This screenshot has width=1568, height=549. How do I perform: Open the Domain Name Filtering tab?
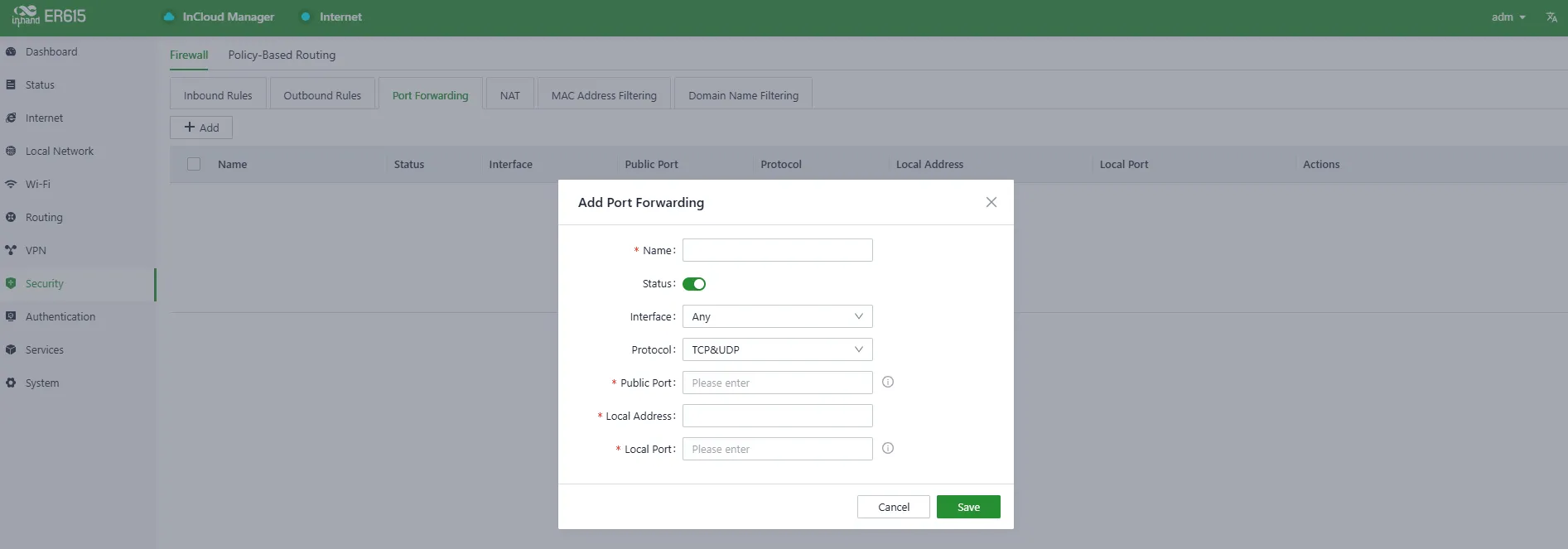(x=743, y=95)
